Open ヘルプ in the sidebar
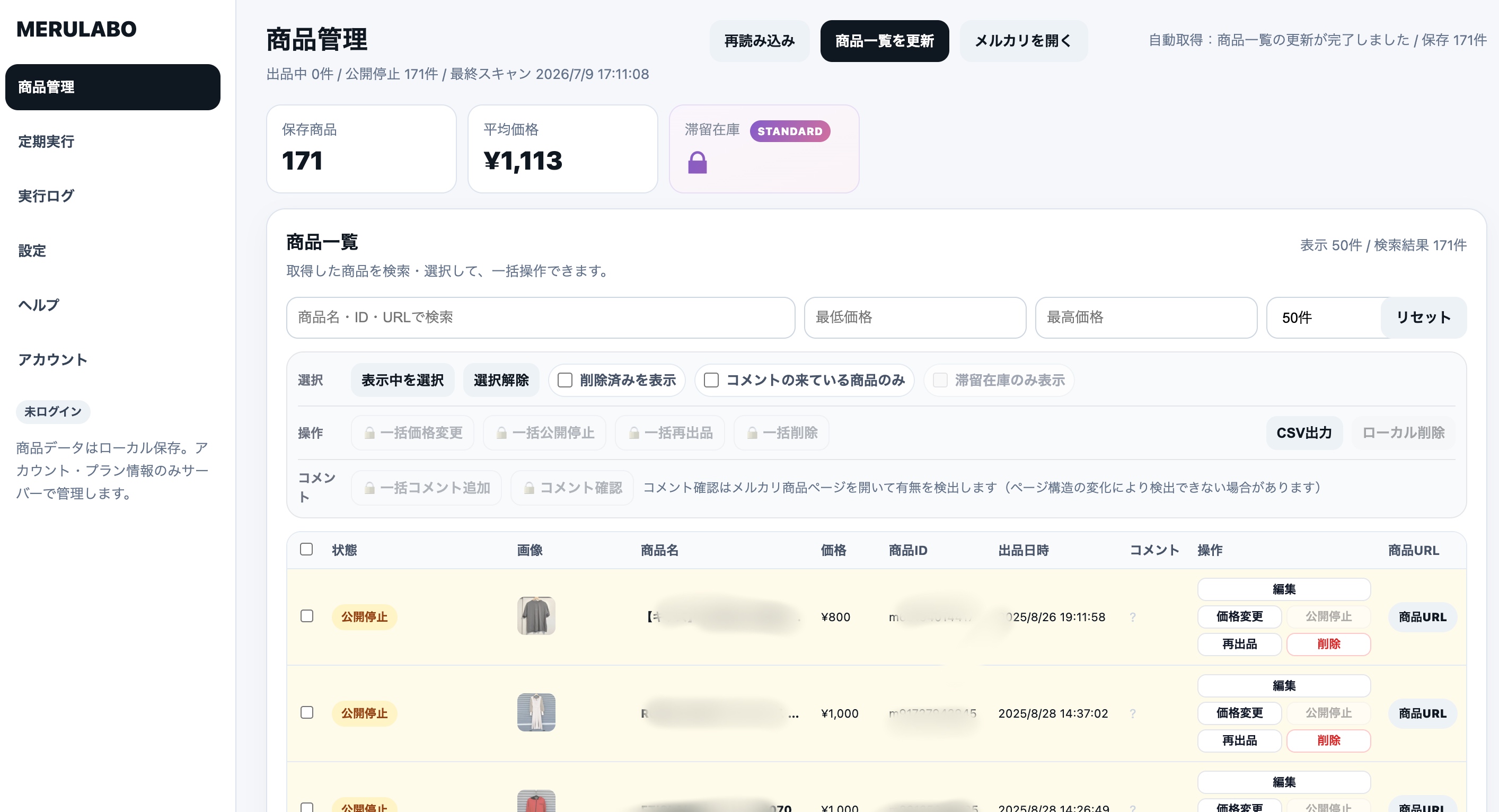This screenshot has height=812, width=1499. point(38,305)
